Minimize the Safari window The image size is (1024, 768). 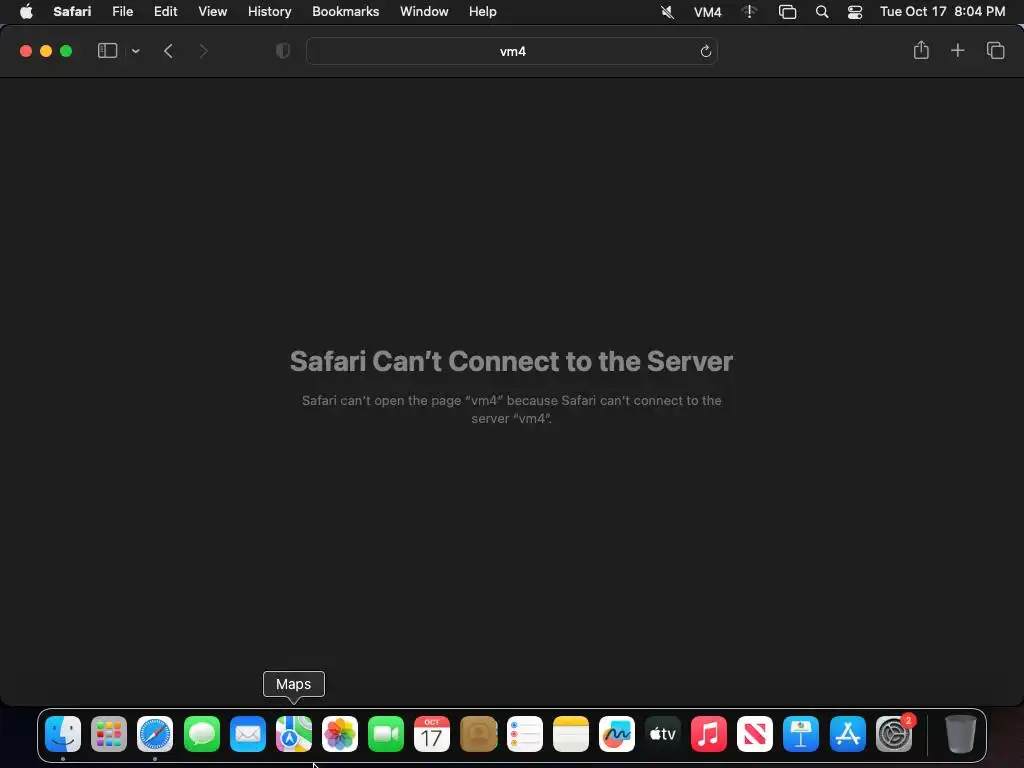click(x=46, y=51)
